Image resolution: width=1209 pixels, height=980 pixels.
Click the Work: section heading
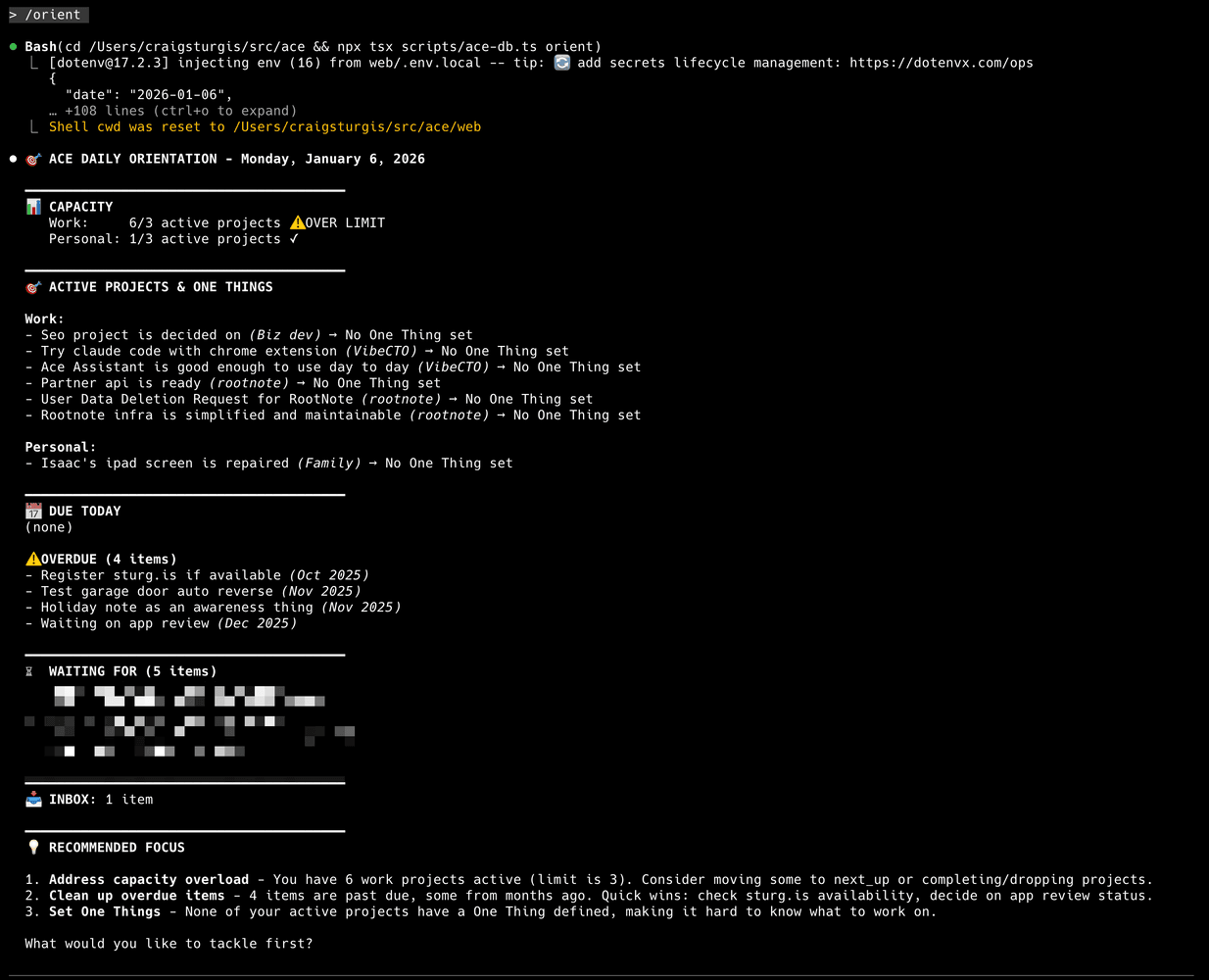click(43, 318)
